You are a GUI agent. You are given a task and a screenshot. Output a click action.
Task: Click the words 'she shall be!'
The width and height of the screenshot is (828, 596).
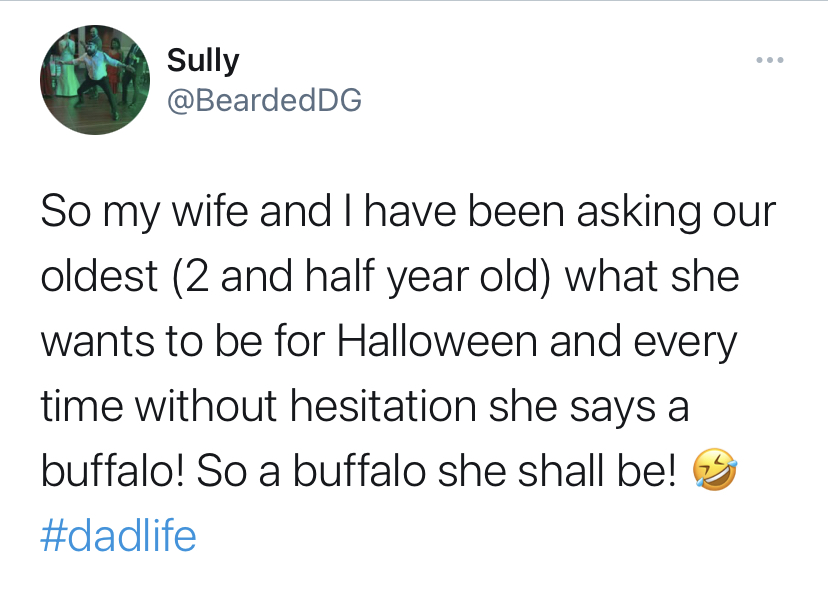(x=557, y=471)
